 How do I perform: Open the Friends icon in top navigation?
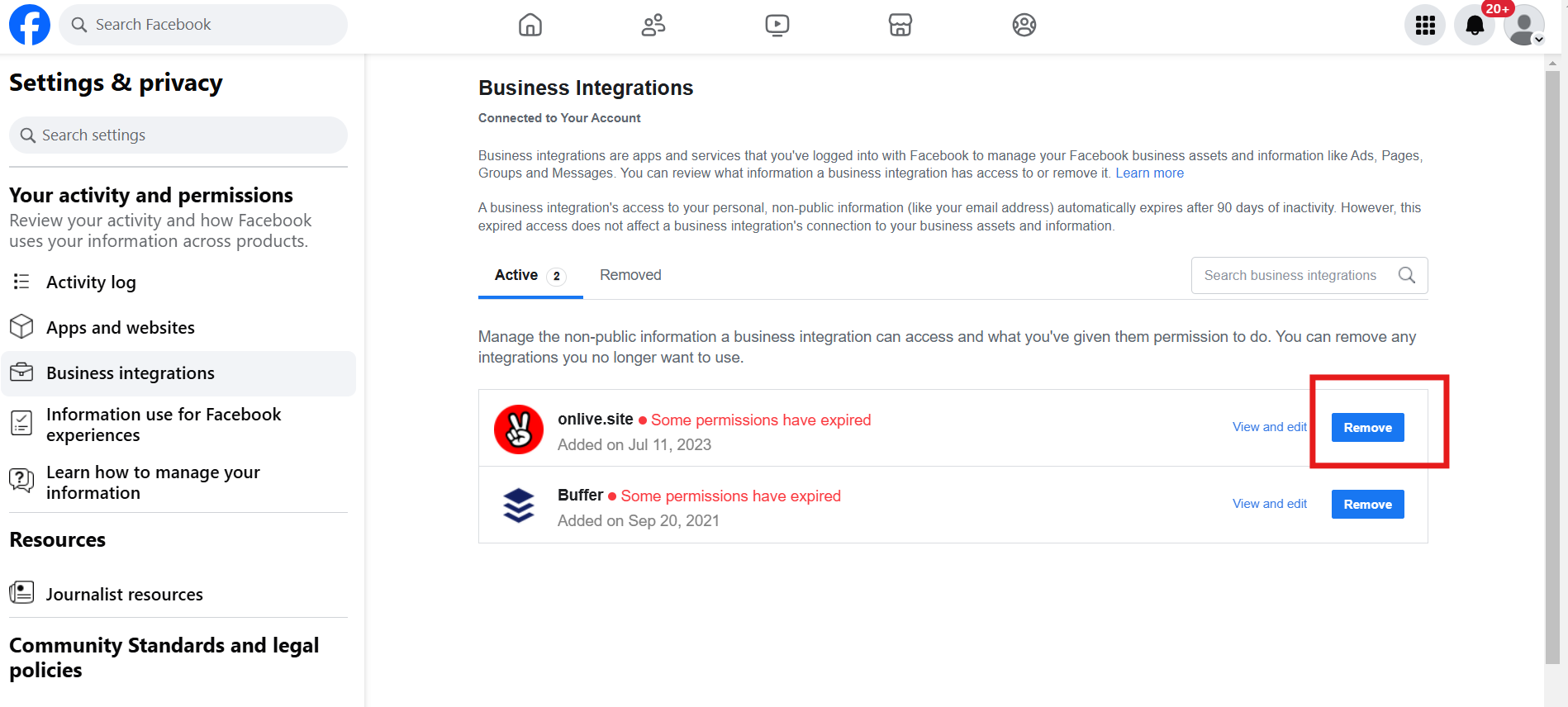coord(653,25)
